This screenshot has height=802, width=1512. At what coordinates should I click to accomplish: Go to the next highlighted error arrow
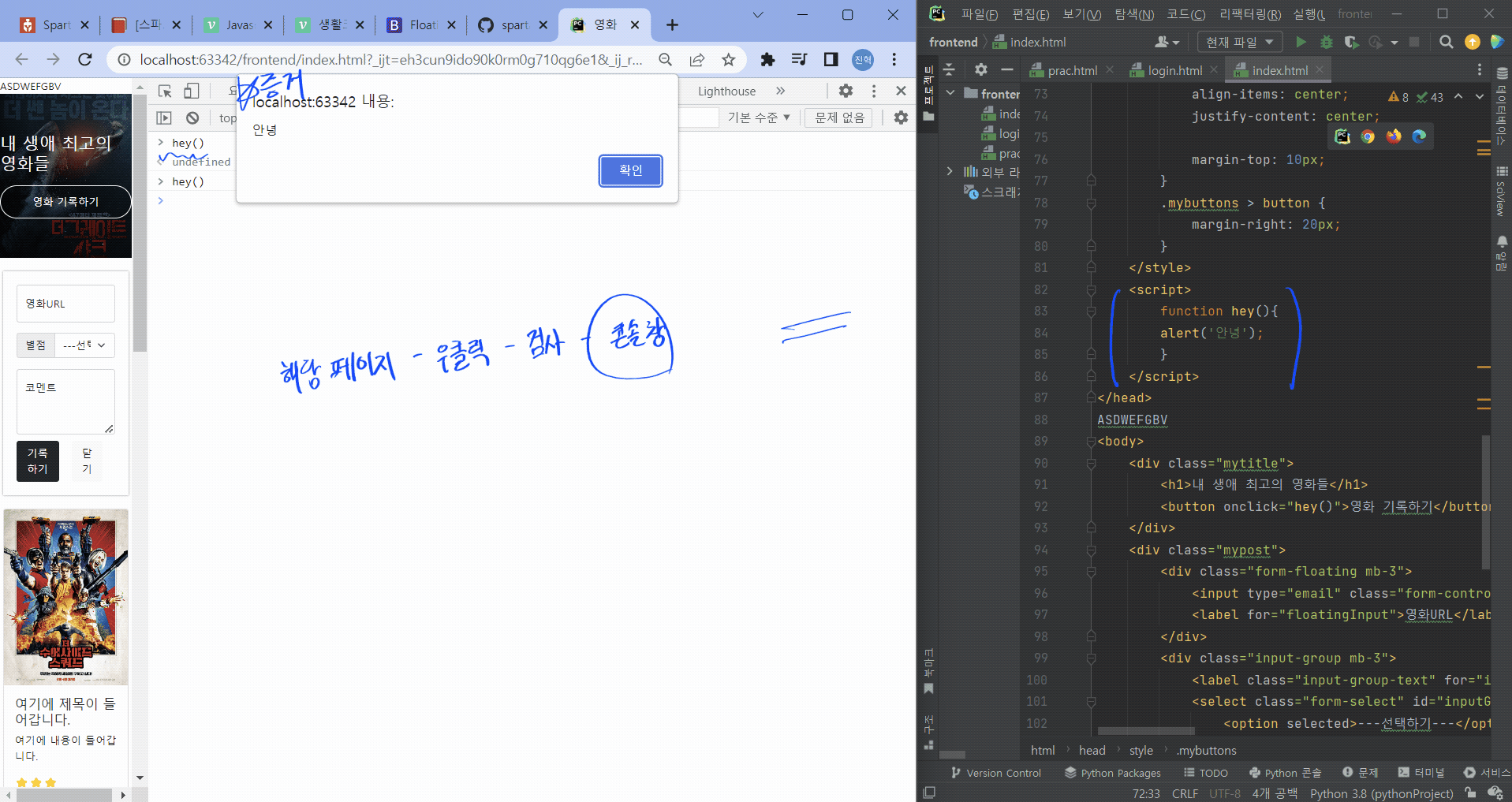click(1479, 97)
